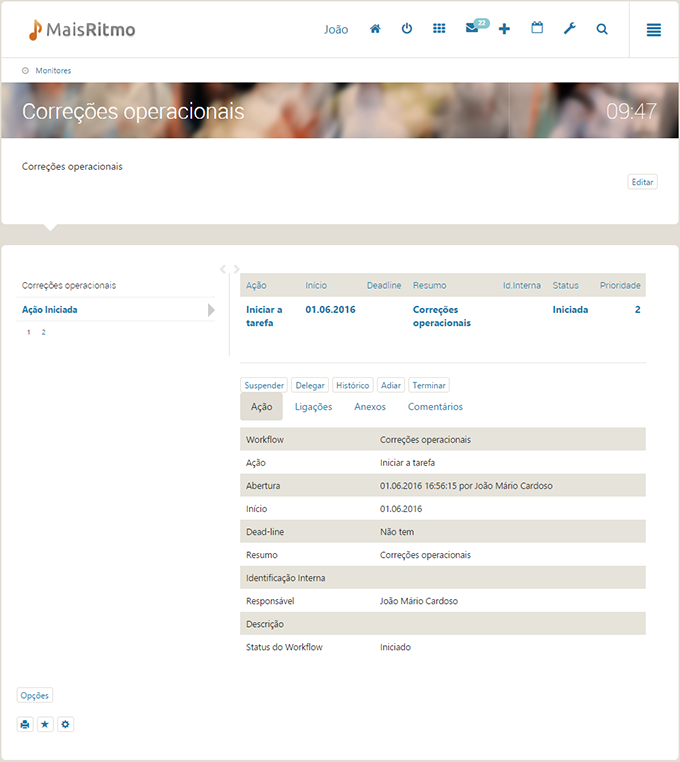Sort by Ação column header

tap(256, 285)
